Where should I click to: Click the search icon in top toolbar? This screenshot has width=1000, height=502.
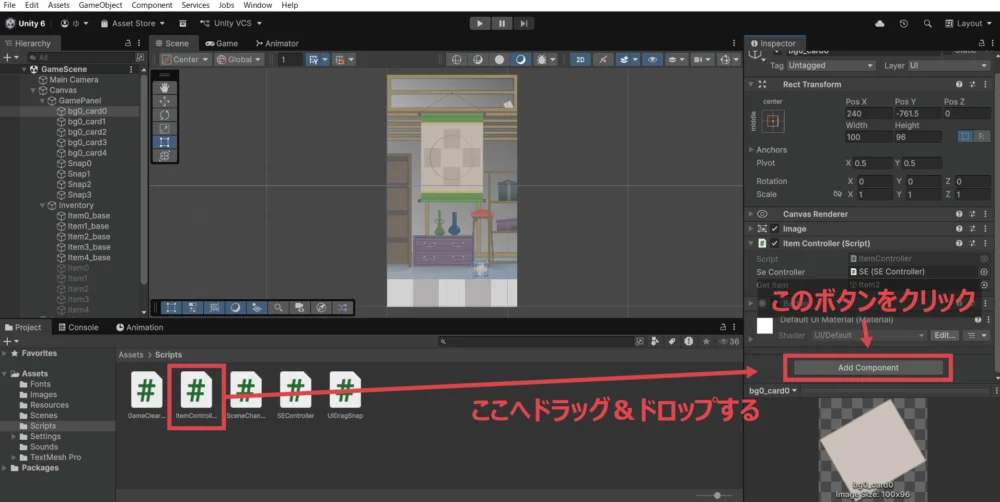click(926, 23)
